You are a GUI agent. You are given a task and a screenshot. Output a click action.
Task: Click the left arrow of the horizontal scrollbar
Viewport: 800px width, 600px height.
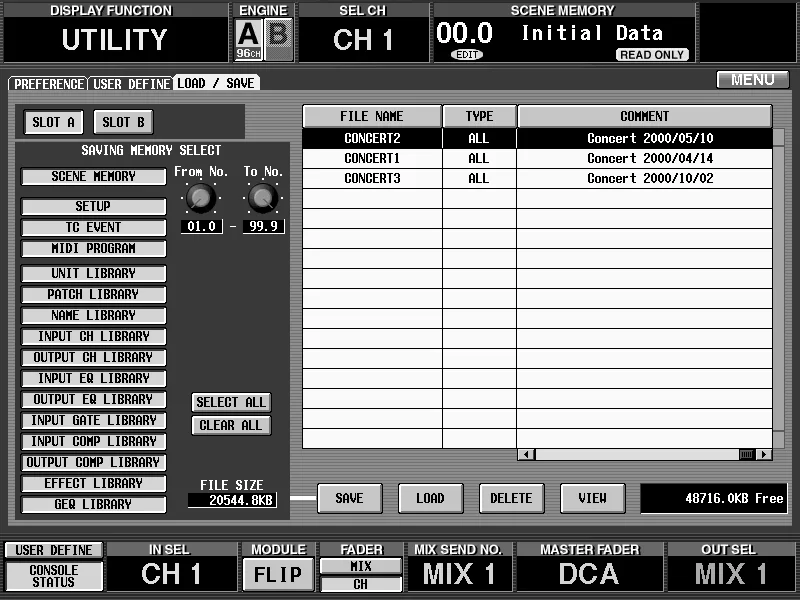point(526,454)
